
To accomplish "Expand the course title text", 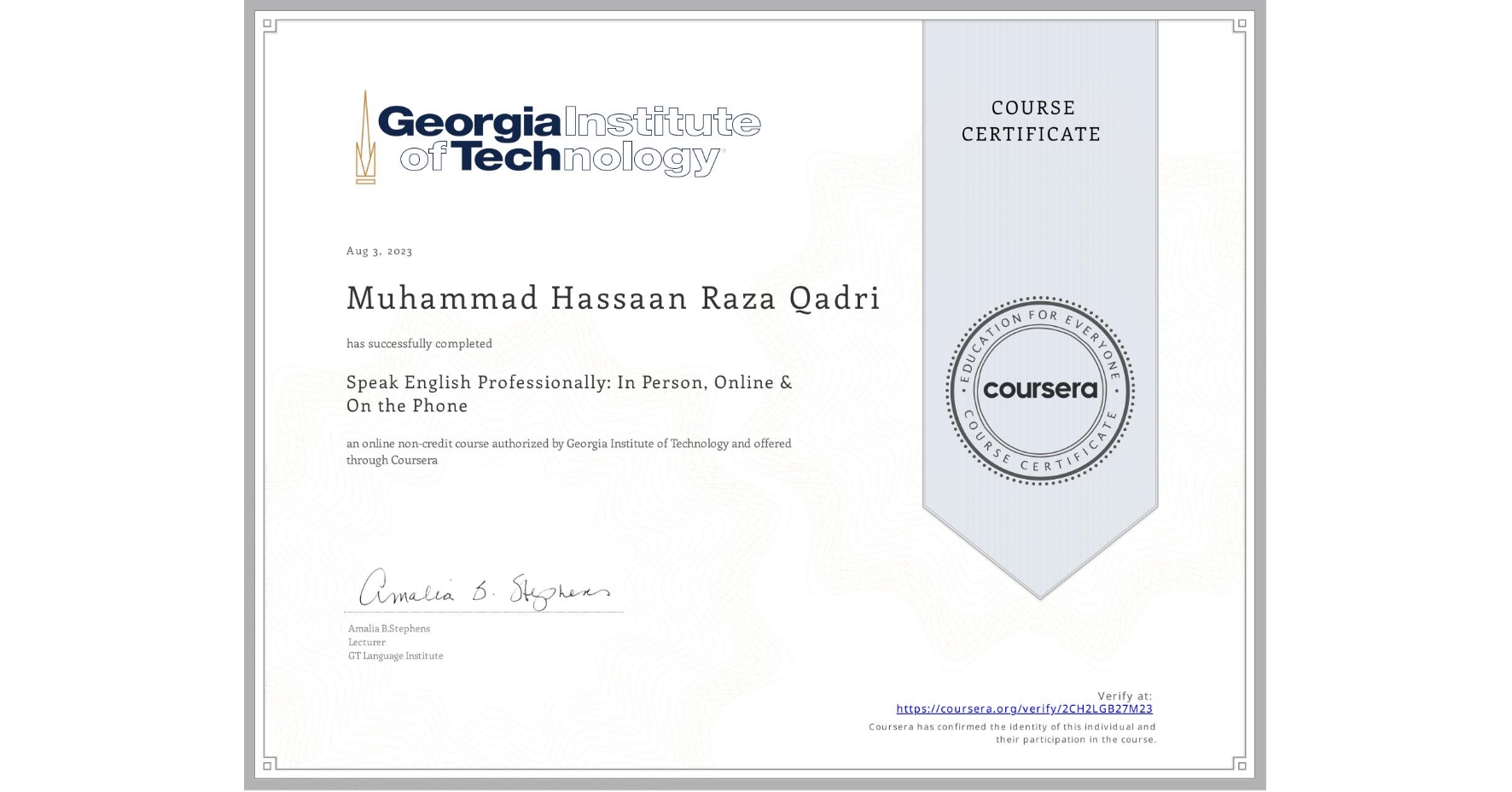I will [x=568, y=393].
